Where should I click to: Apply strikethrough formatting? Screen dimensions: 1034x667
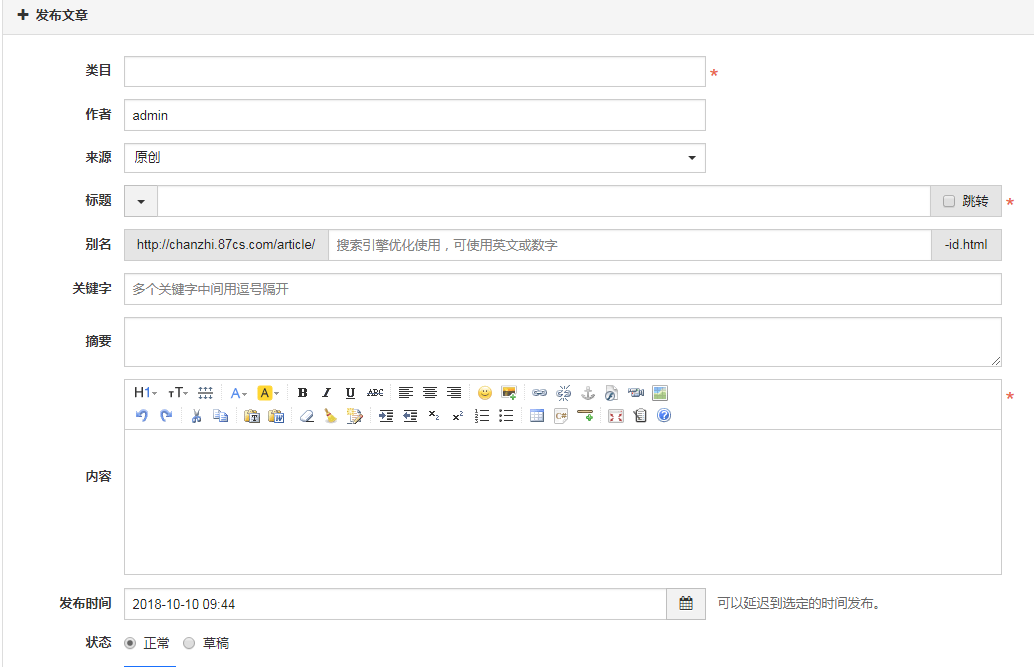point(375,393)
